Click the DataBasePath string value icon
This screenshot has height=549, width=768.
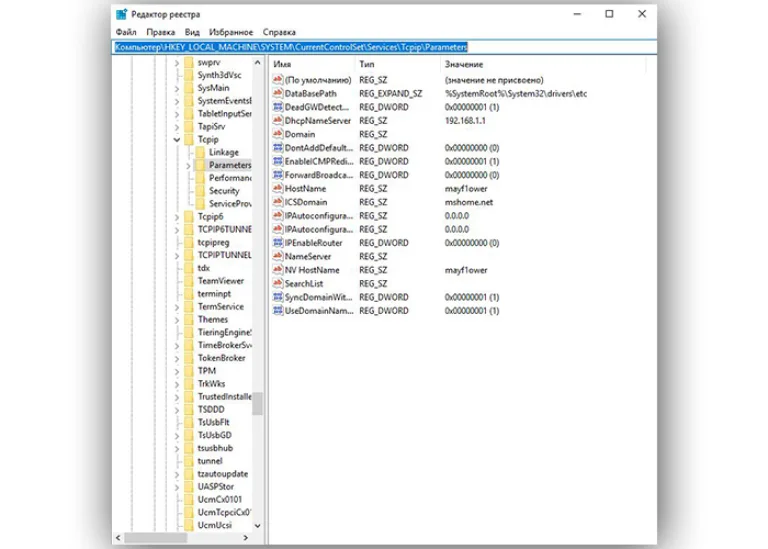point(278,93)
